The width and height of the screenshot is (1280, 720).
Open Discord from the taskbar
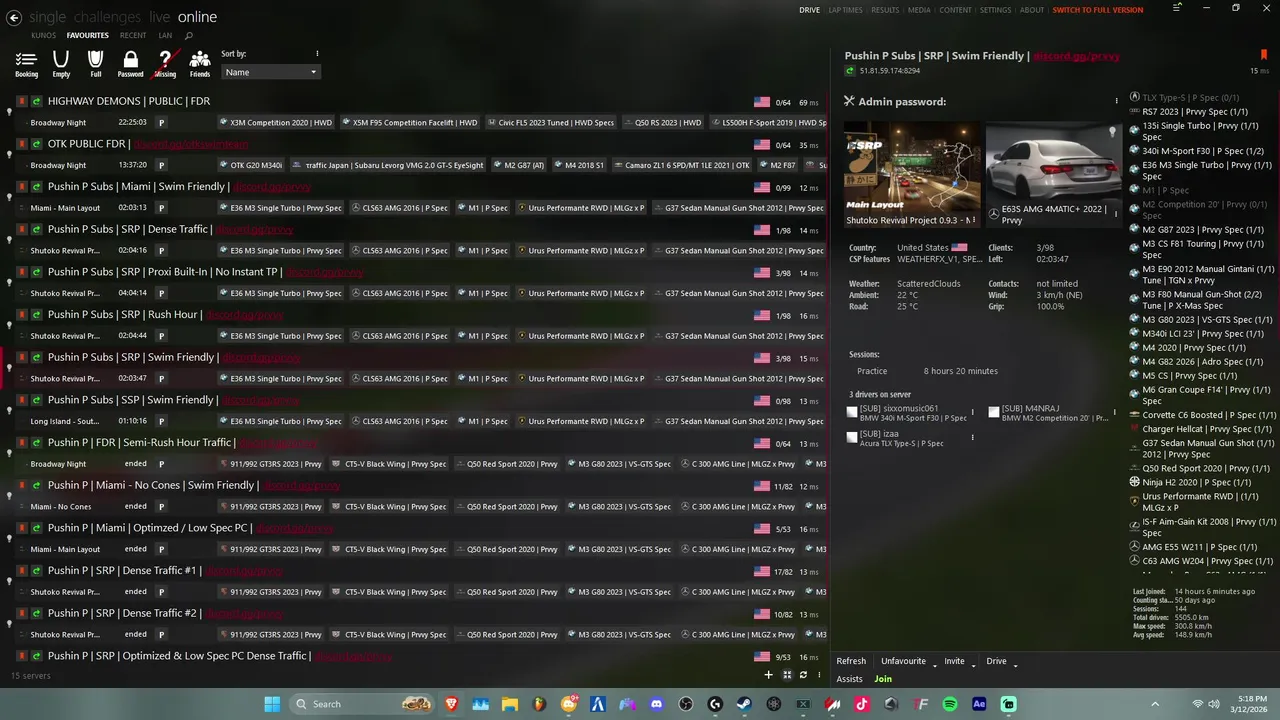656,704
